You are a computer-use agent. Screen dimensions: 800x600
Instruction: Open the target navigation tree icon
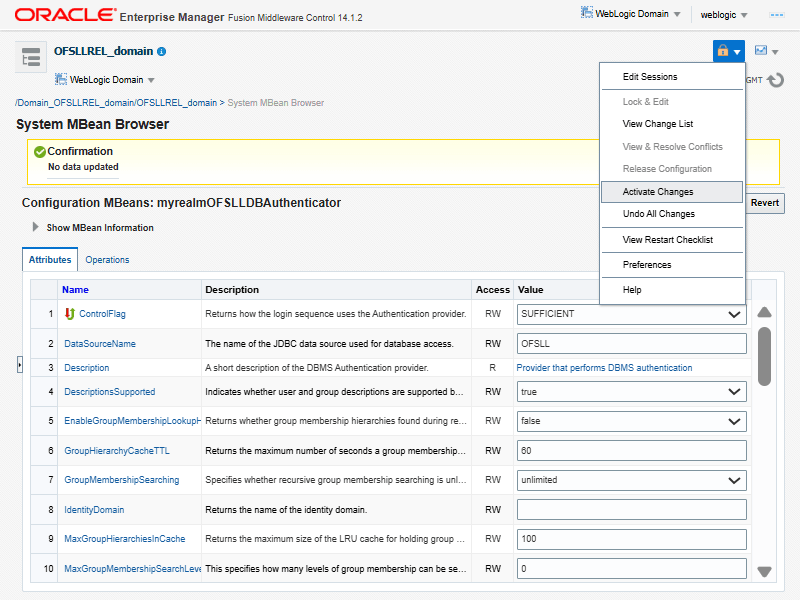coord(31,59)
